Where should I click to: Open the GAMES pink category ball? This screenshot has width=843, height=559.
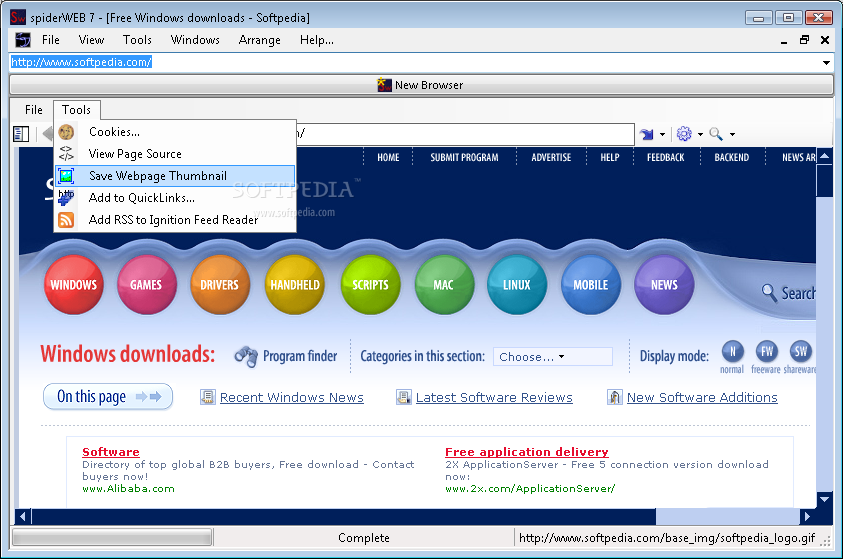pos(146,285)
